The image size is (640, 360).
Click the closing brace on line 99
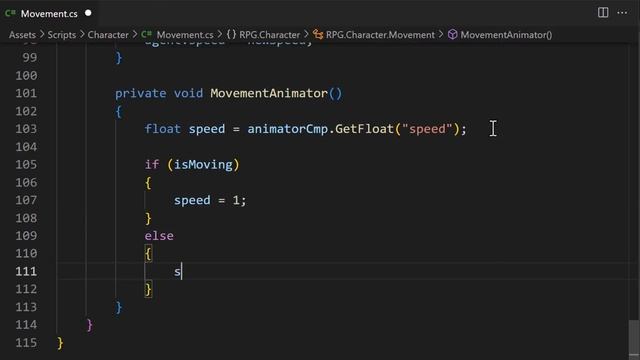click(x=119, y=58)
